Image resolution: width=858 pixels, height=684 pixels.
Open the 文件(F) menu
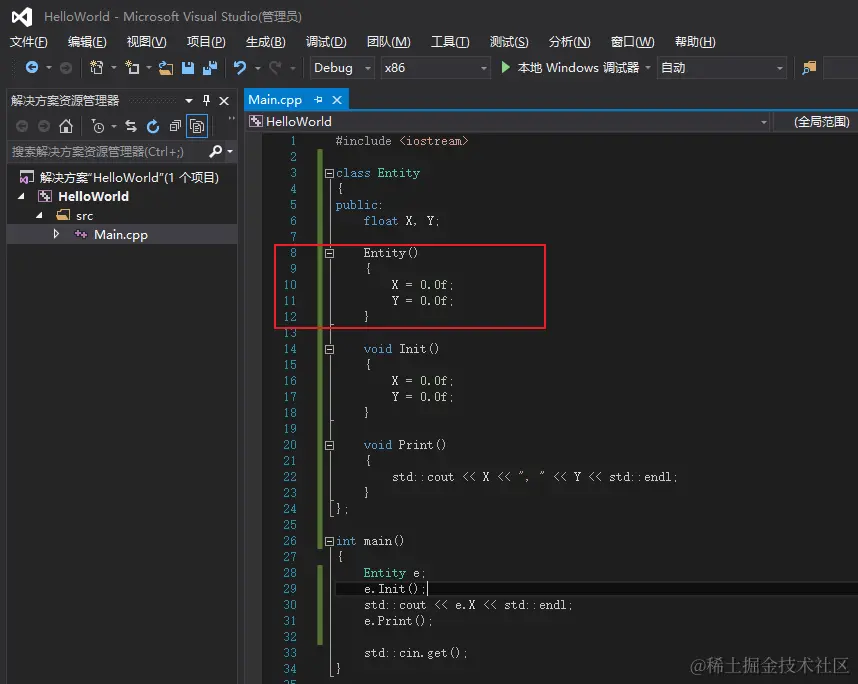point(28,42)
